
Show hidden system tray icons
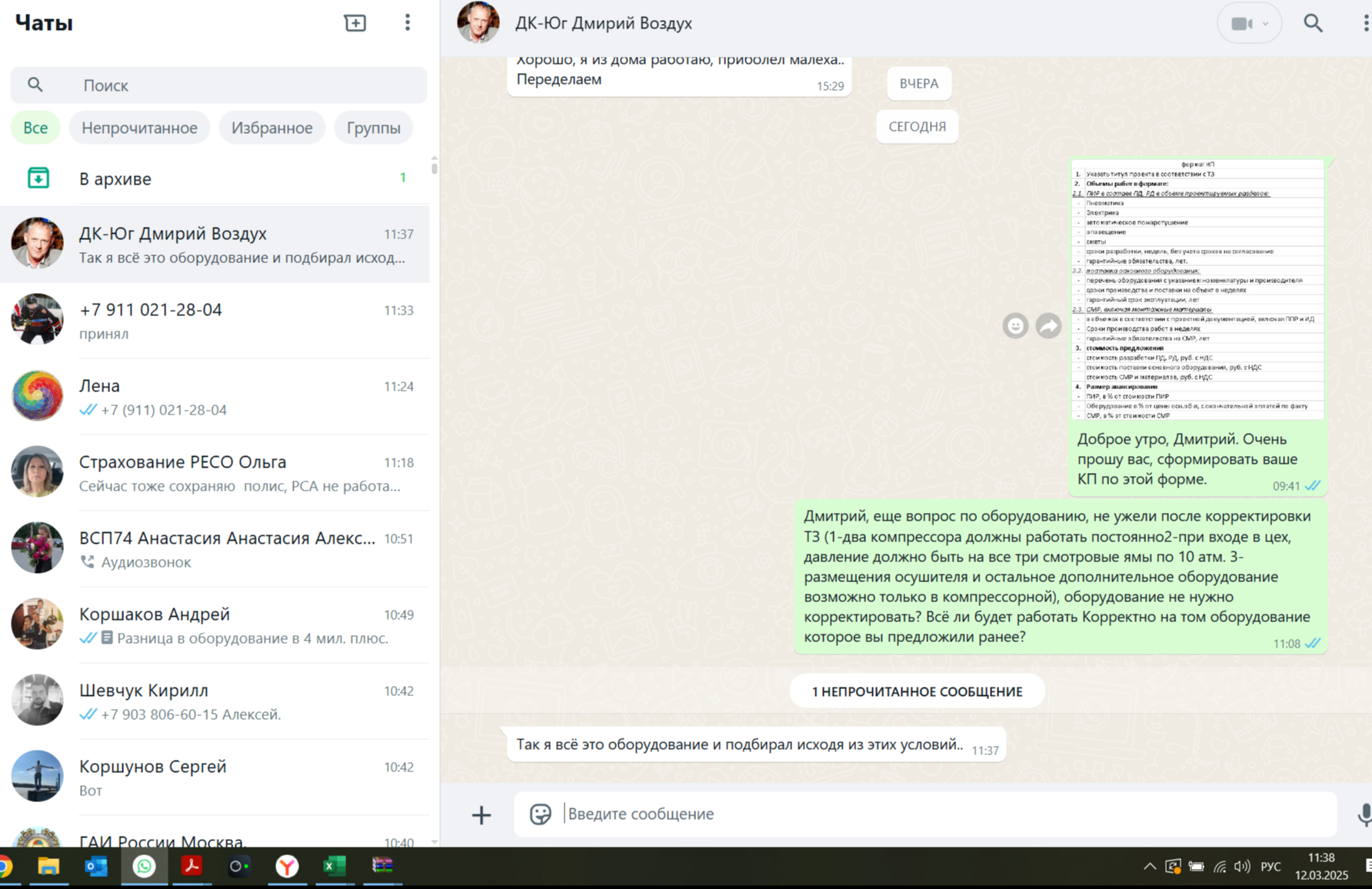tap(1150, 867)
